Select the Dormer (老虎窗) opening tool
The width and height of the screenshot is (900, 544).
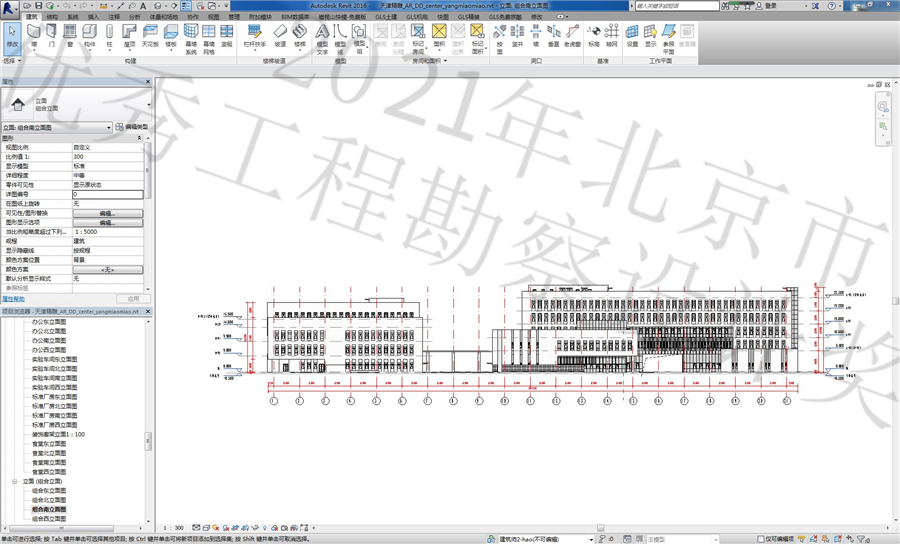pyautogui.click(x=572, y=34)
